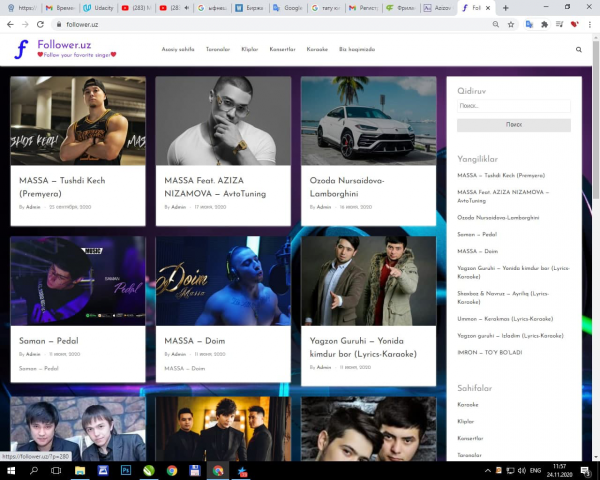The image size is (600, 480).
Task: Bookmark this page with the star icon
Action: click(x=511, y=24)
